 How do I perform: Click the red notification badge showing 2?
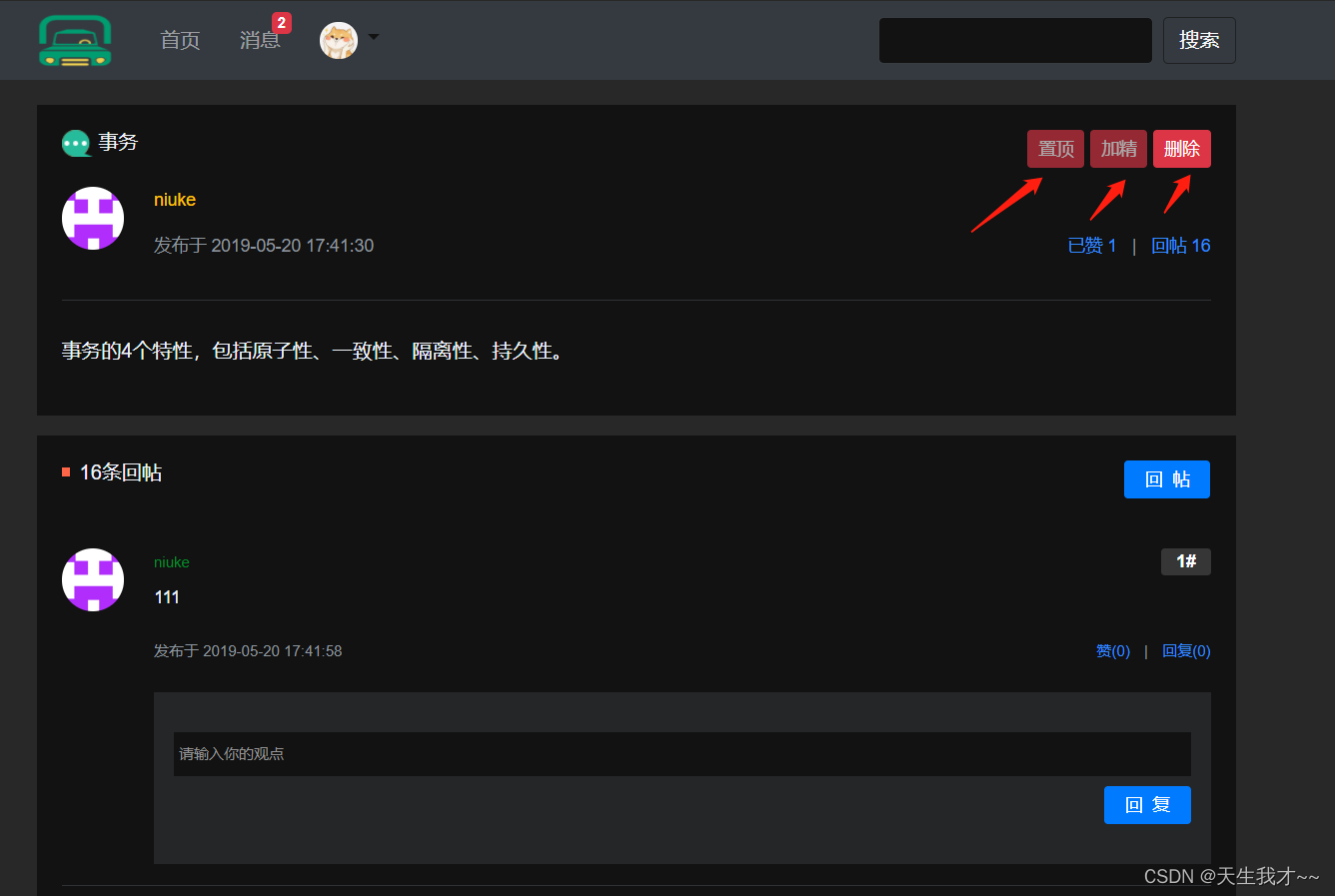(x=282, y=23)
